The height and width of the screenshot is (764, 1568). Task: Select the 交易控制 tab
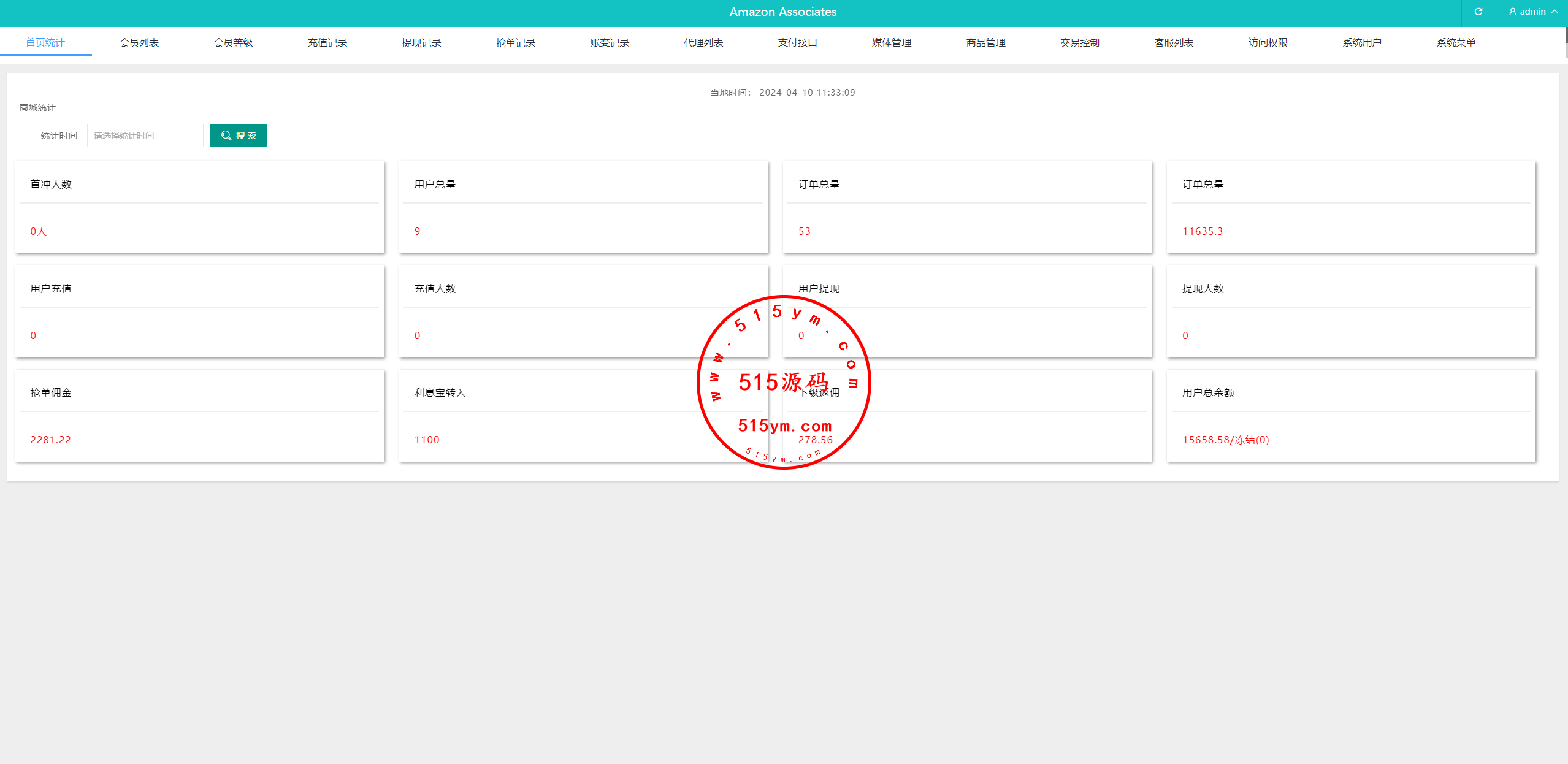(x=1080, y=42)
